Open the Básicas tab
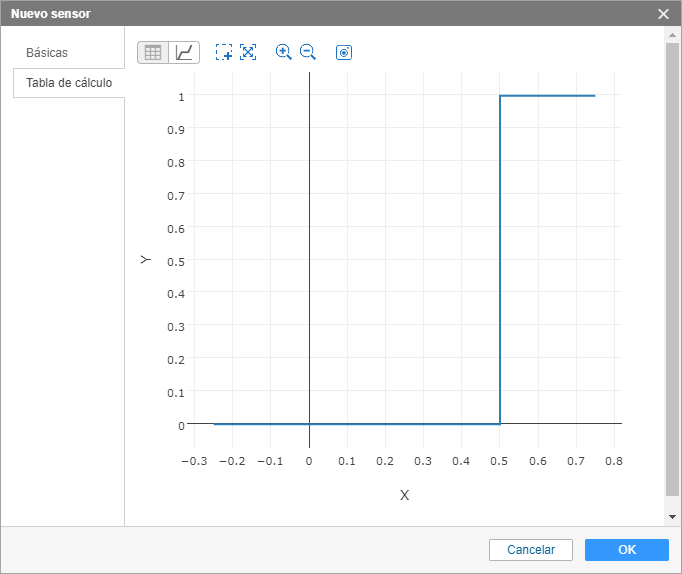Screen dimensions: 682x574 [47, 53]
